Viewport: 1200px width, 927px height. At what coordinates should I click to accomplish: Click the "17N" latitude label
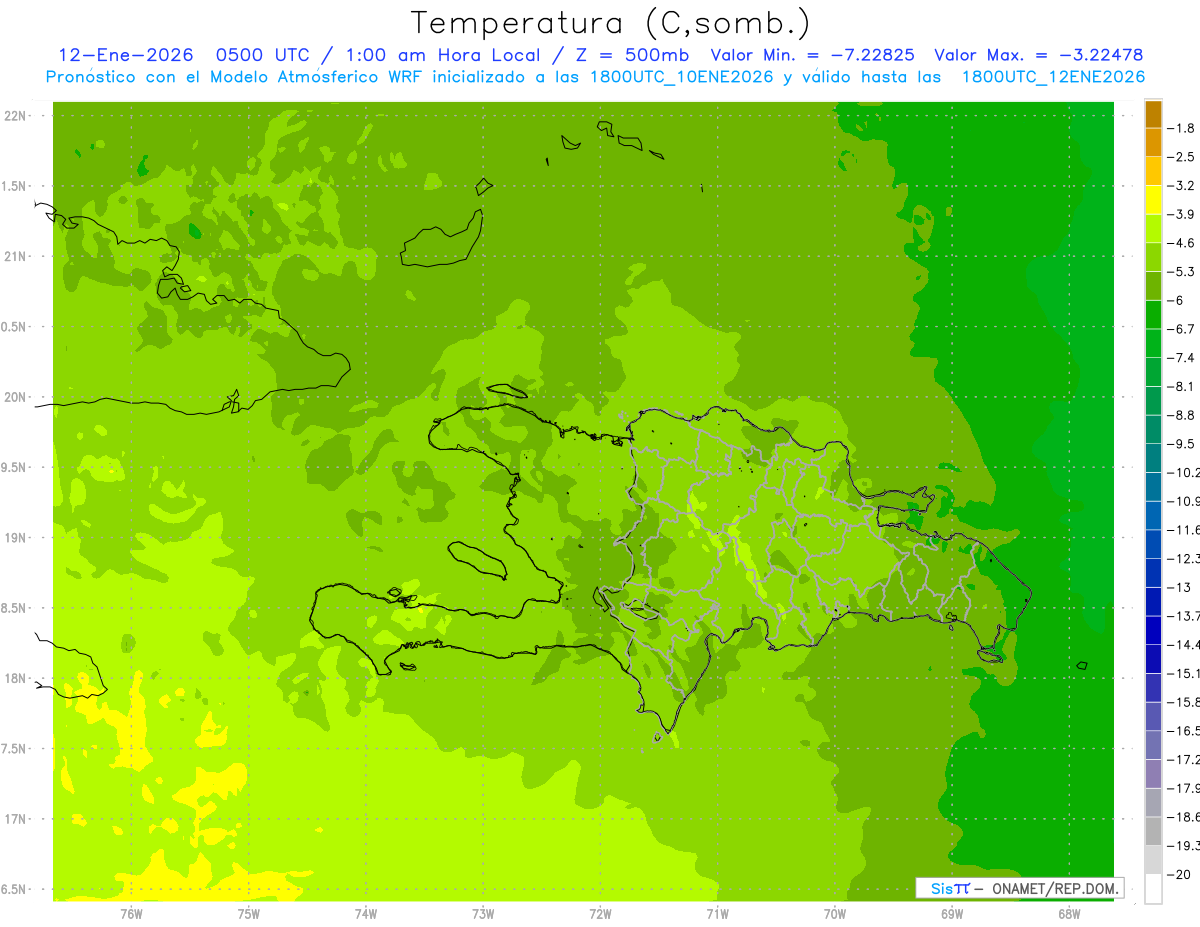[14, 819]
